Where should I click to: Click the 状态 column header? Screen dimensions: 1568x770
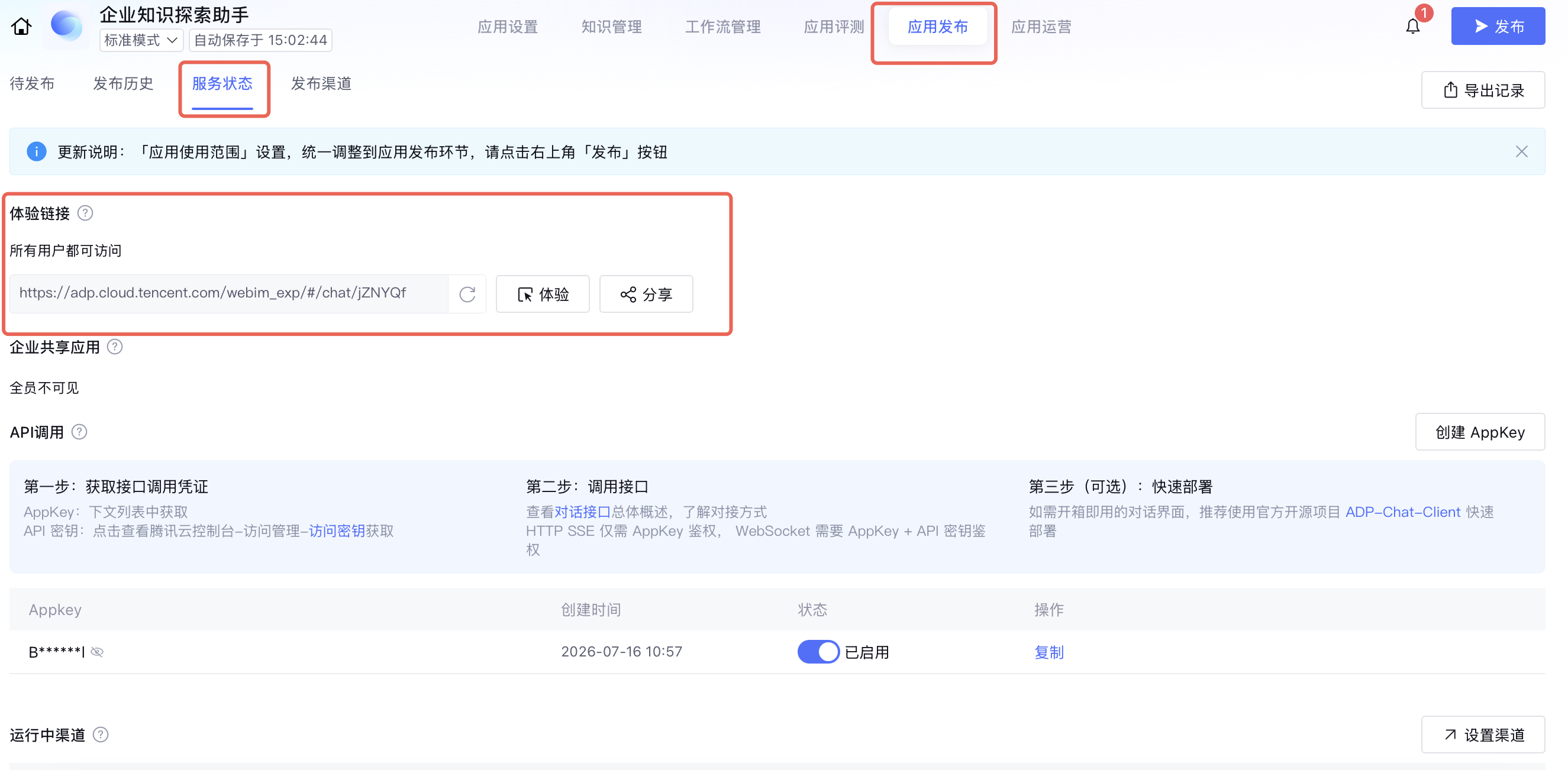812,609
